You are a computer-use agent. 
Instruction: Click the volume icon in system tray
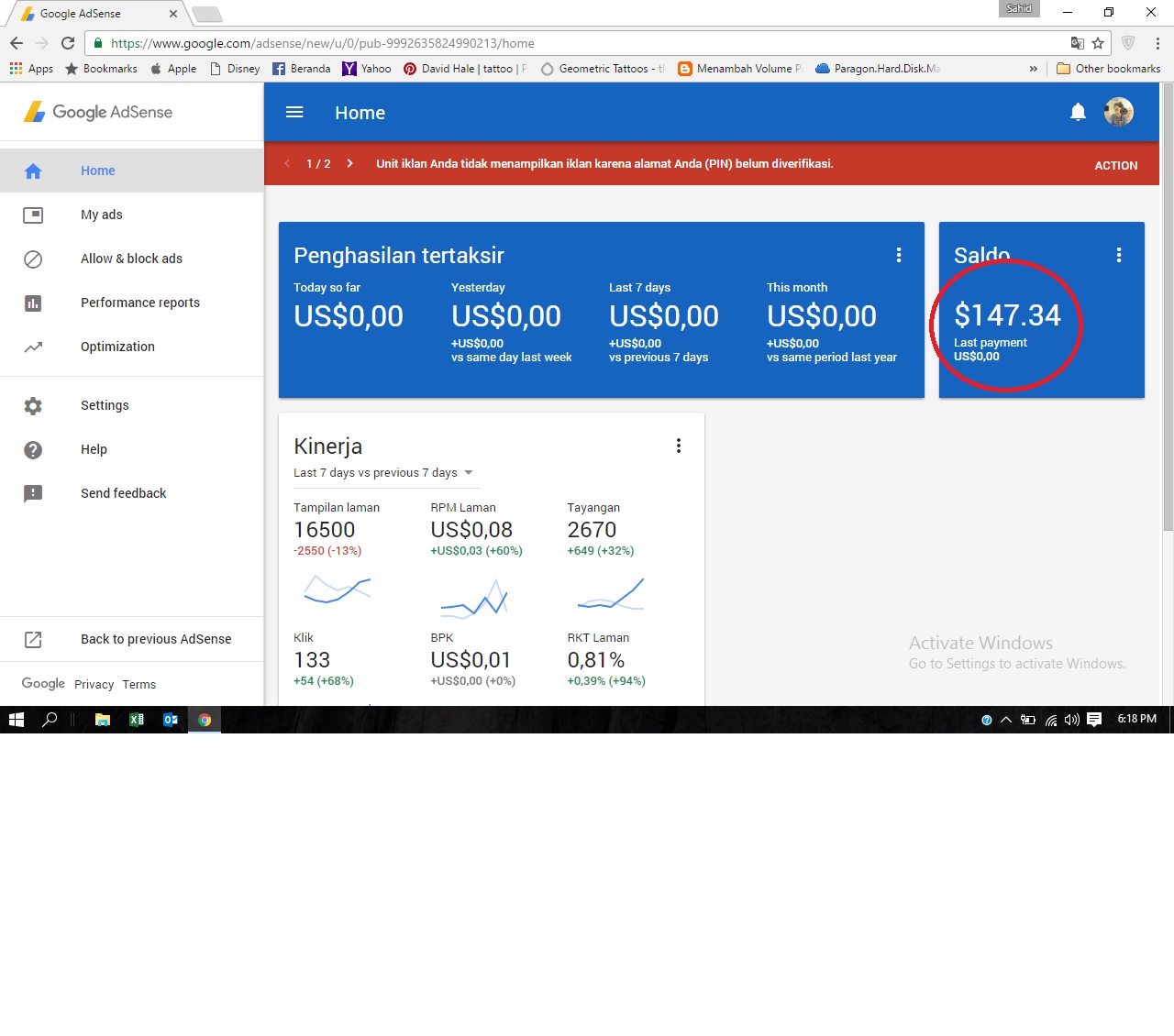1071,720
